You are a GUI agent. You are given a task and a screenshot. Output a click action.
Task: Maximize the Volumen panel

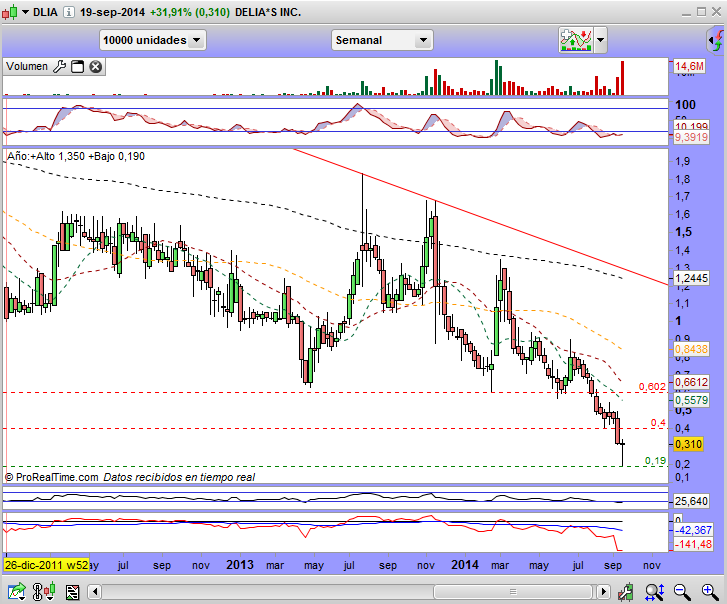77,67
